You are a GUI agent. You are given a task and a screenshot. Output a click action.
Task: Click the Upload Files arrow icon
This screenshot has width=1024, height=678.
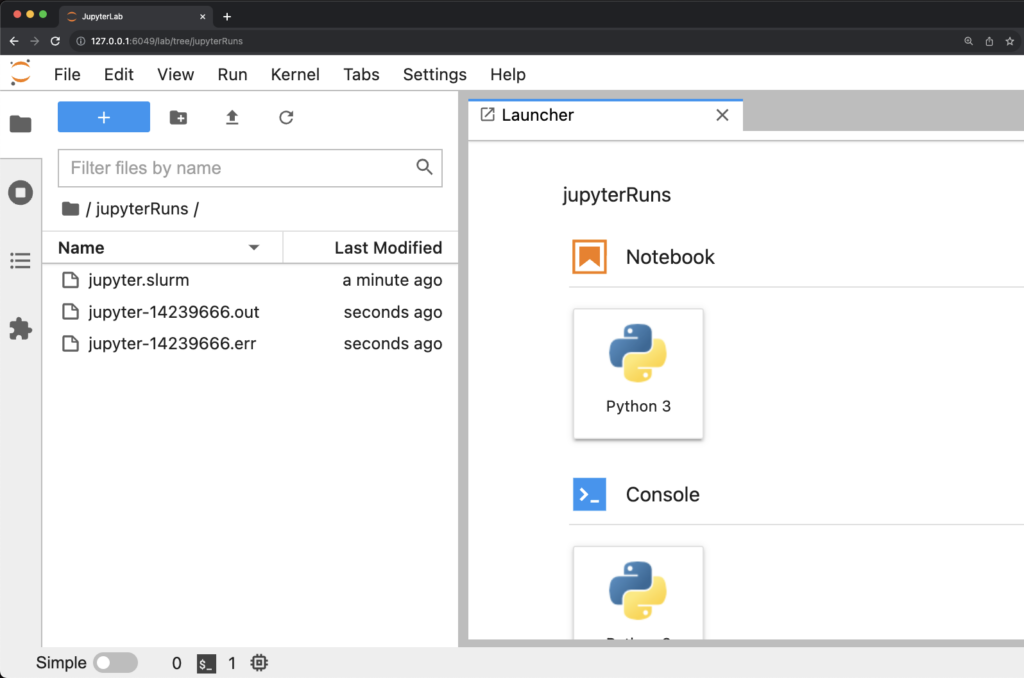tap(232, 117)
